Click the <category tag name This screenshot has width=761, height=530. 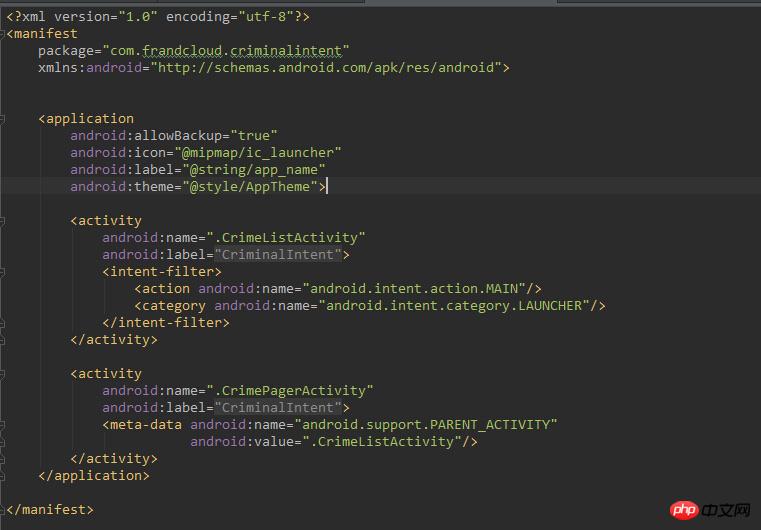pyautogui.click(x=170, y=306)
